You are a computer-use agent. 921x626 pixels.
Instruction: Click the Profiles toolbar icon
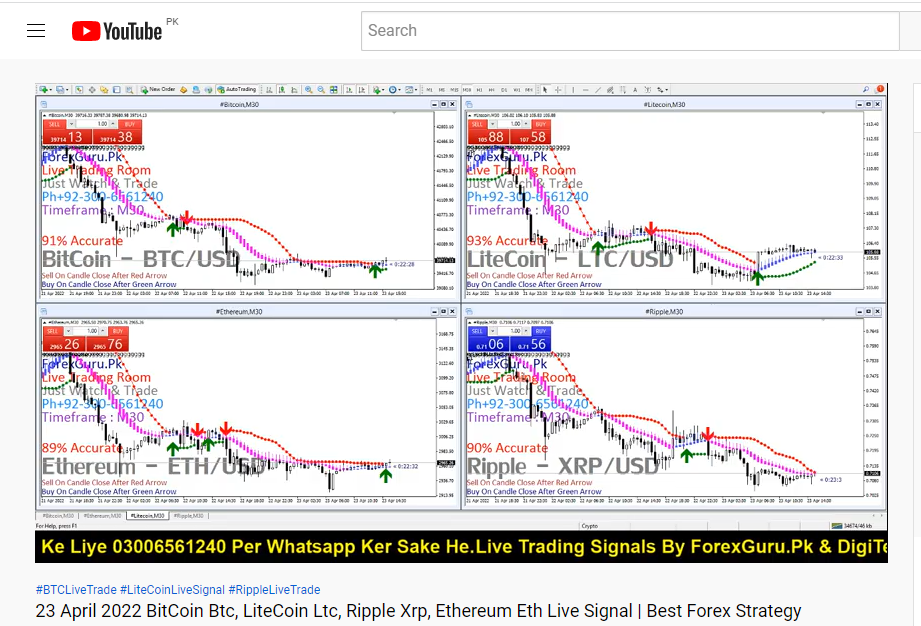pos(60,90)
